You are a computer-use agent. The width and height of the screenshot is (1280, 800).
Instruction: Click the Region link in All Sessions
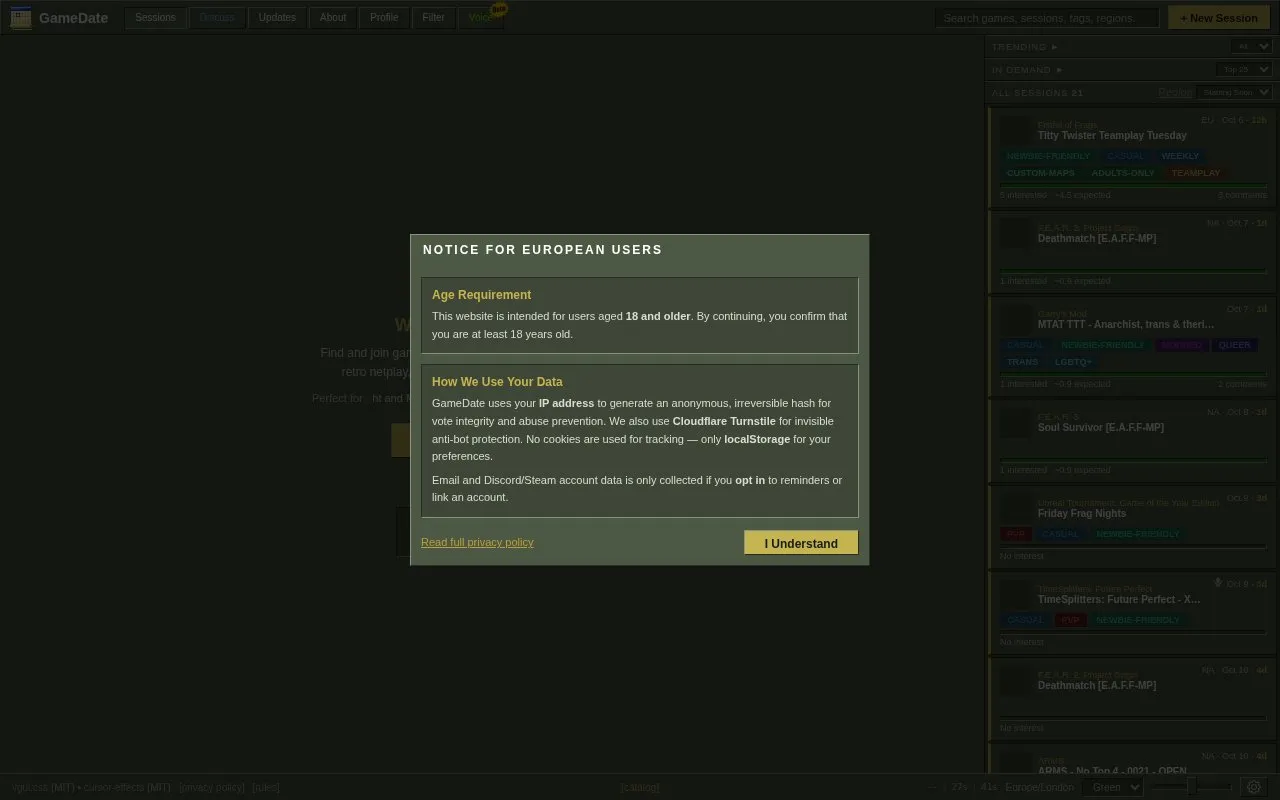1175,92
